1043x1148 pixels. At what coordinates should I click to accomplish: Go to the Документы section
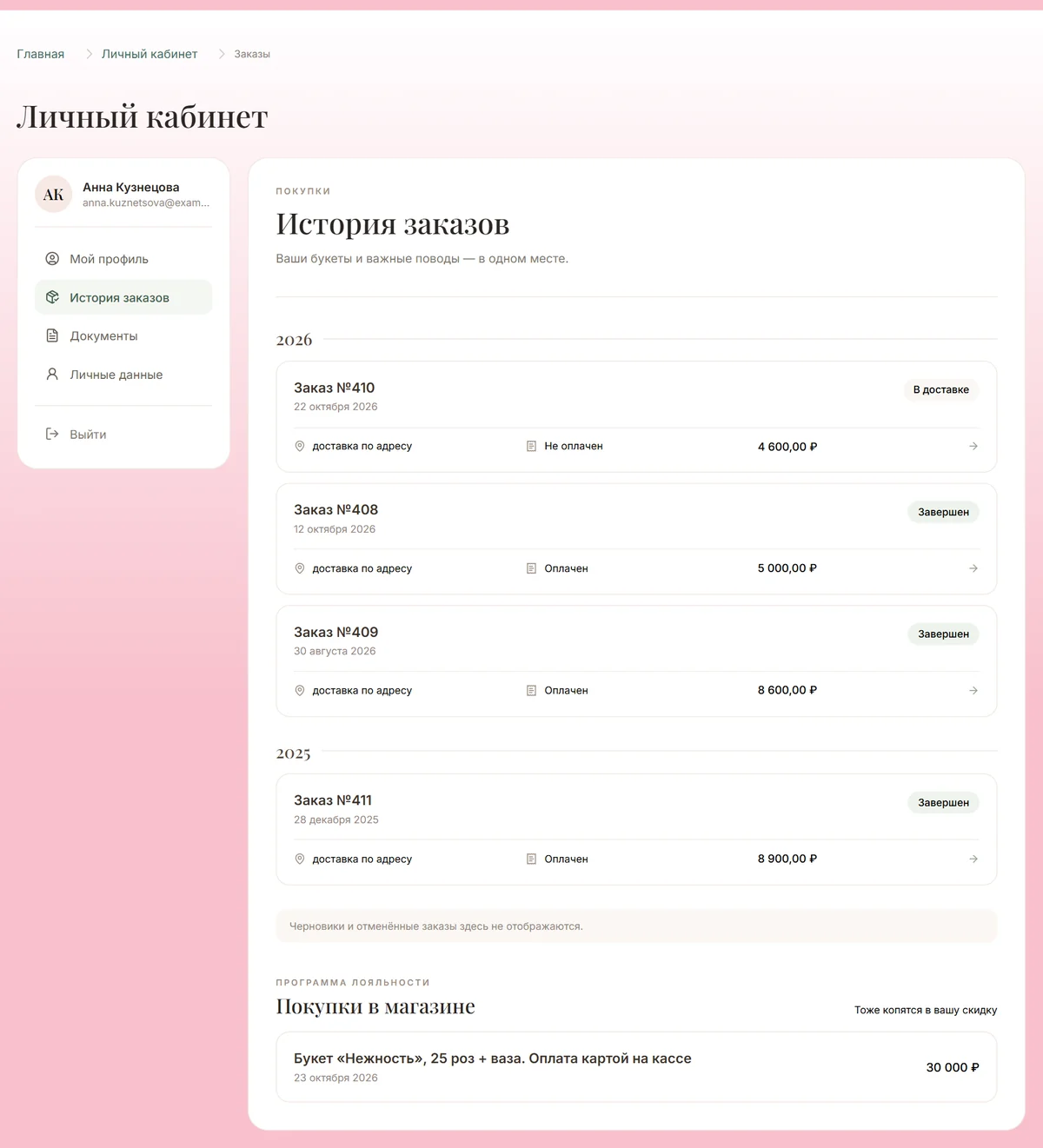click(x=123, y=335)
